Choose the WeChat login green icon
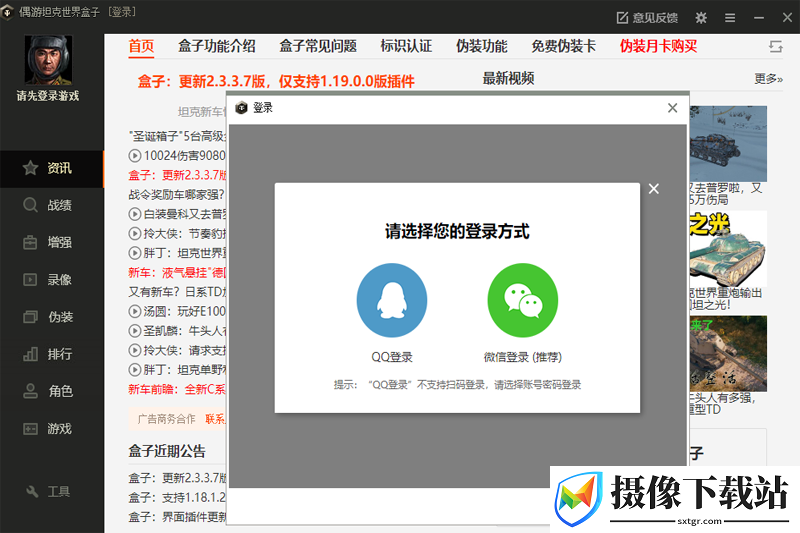The height and width of the screenshot is (533, 800). [522, 300]
